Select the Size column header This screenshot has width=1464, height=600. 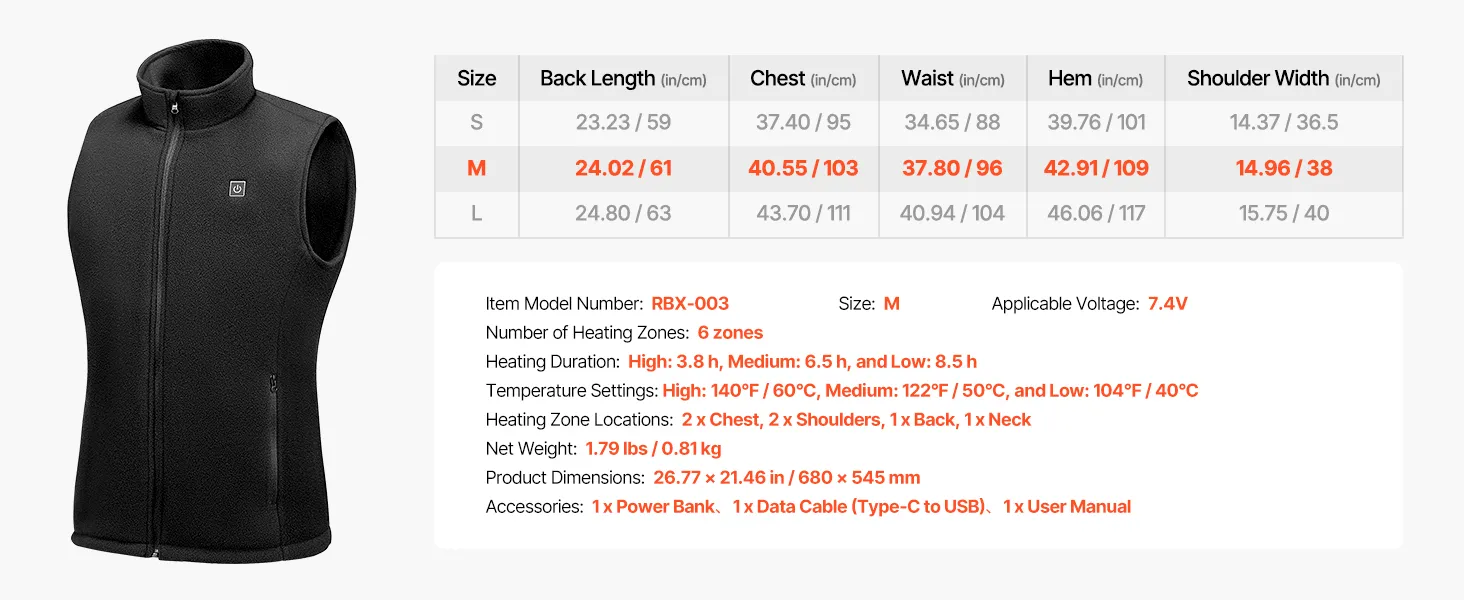pos(477,78)
